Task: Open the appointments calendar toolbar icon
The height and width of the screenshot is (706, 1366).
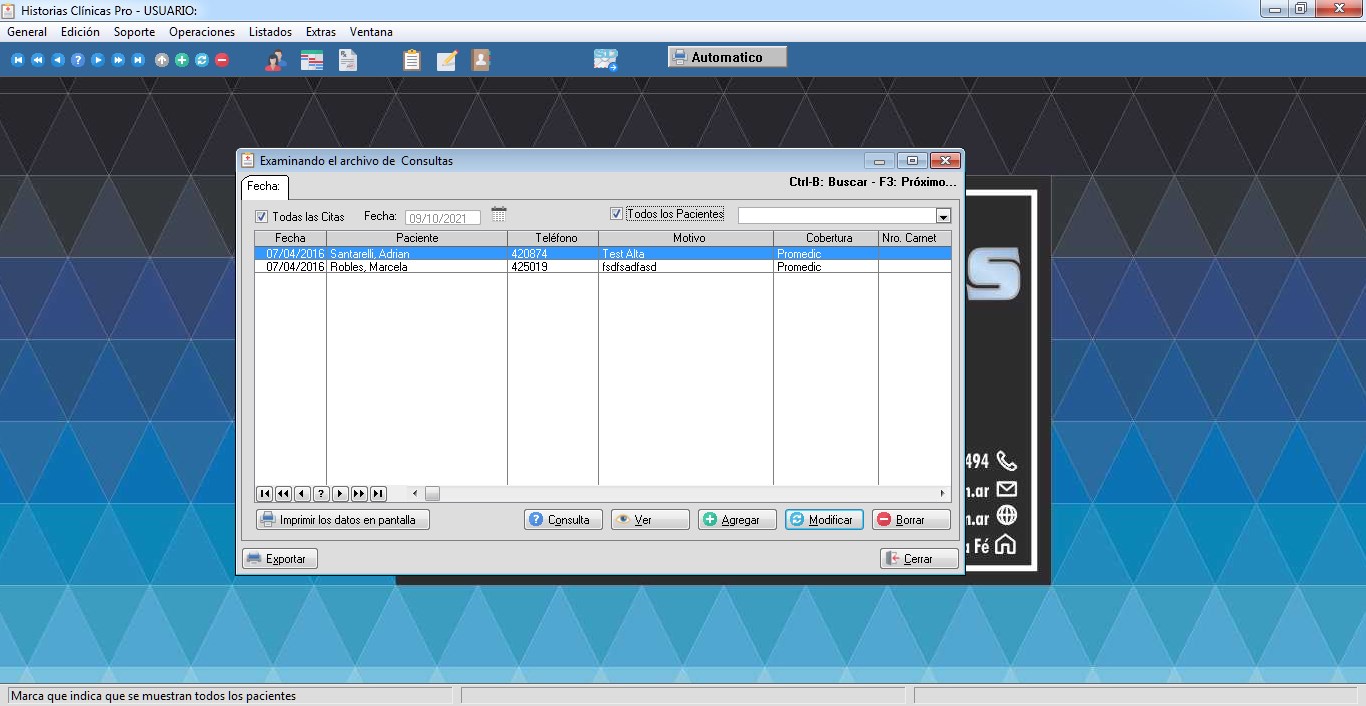Action: point(311,60)
